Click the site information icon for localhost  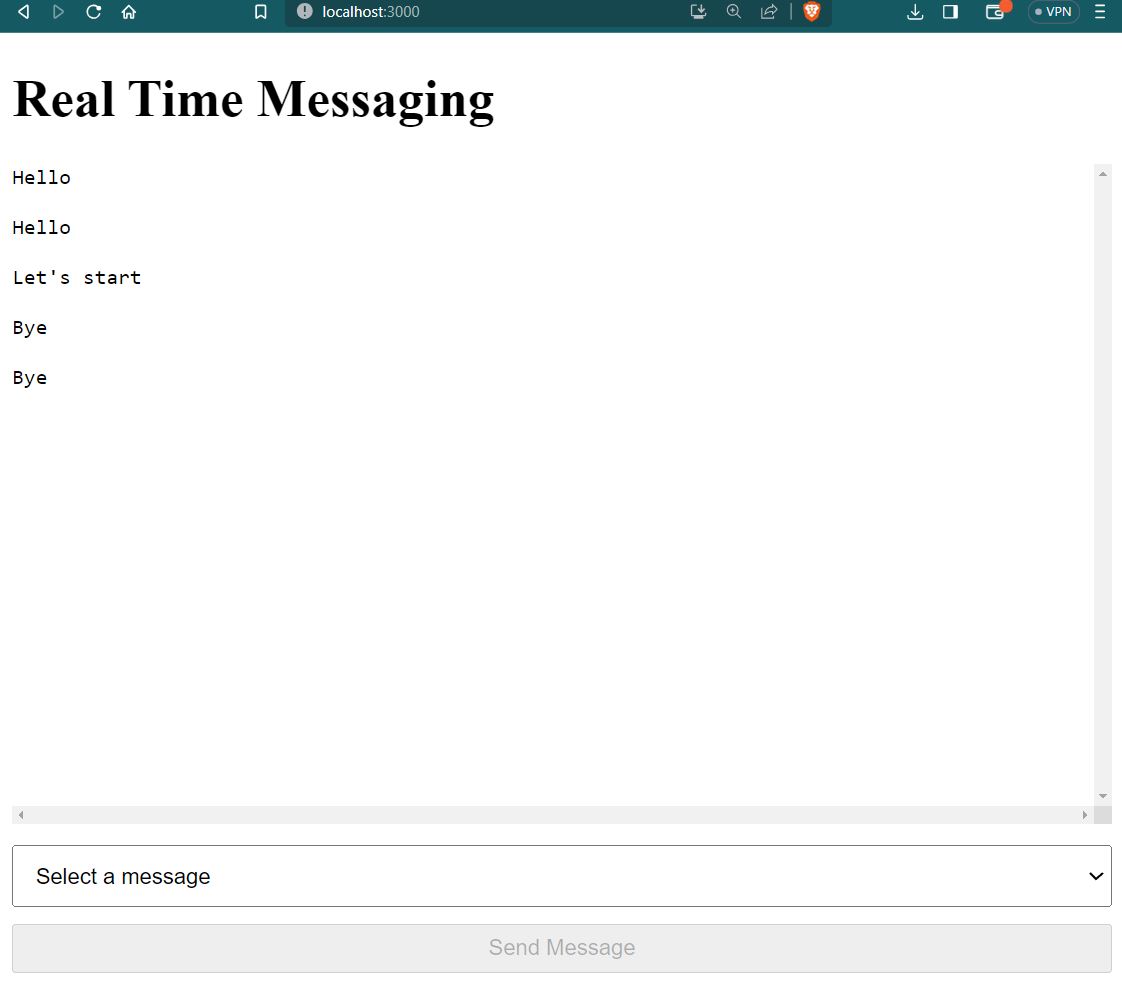coord(302,13)
